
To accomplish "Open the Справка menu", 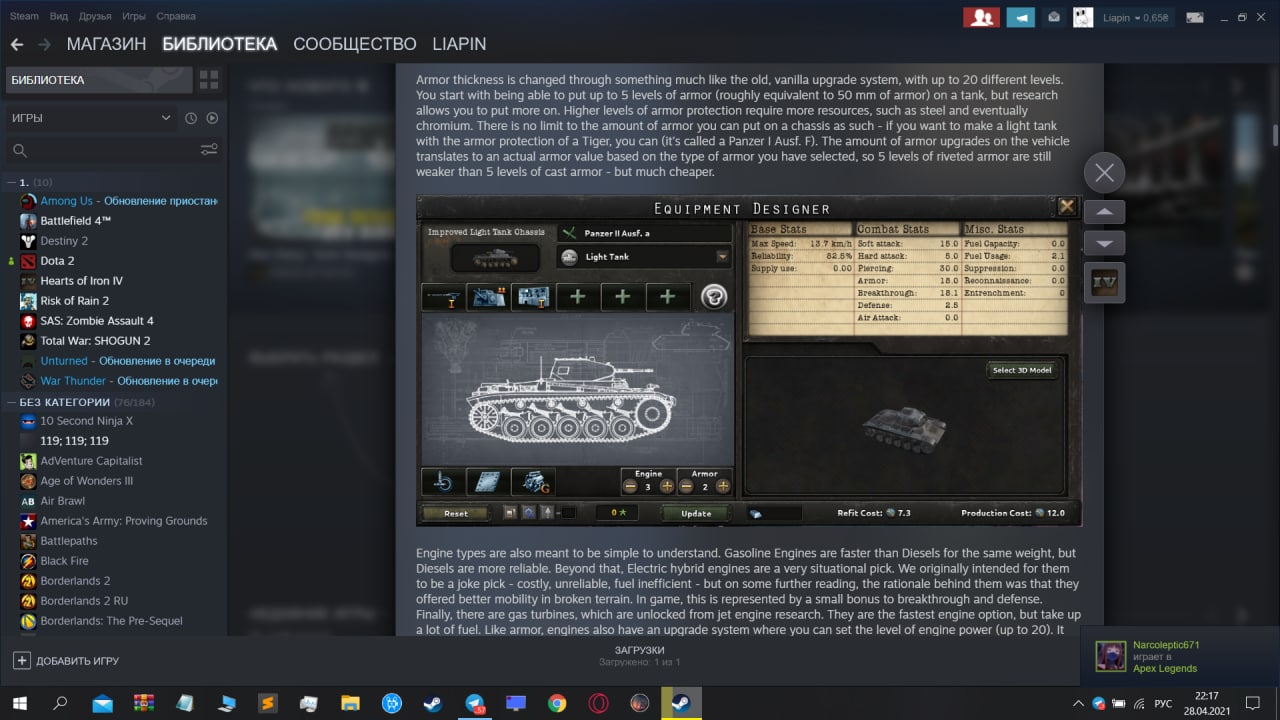I will (x=176, y=16).
